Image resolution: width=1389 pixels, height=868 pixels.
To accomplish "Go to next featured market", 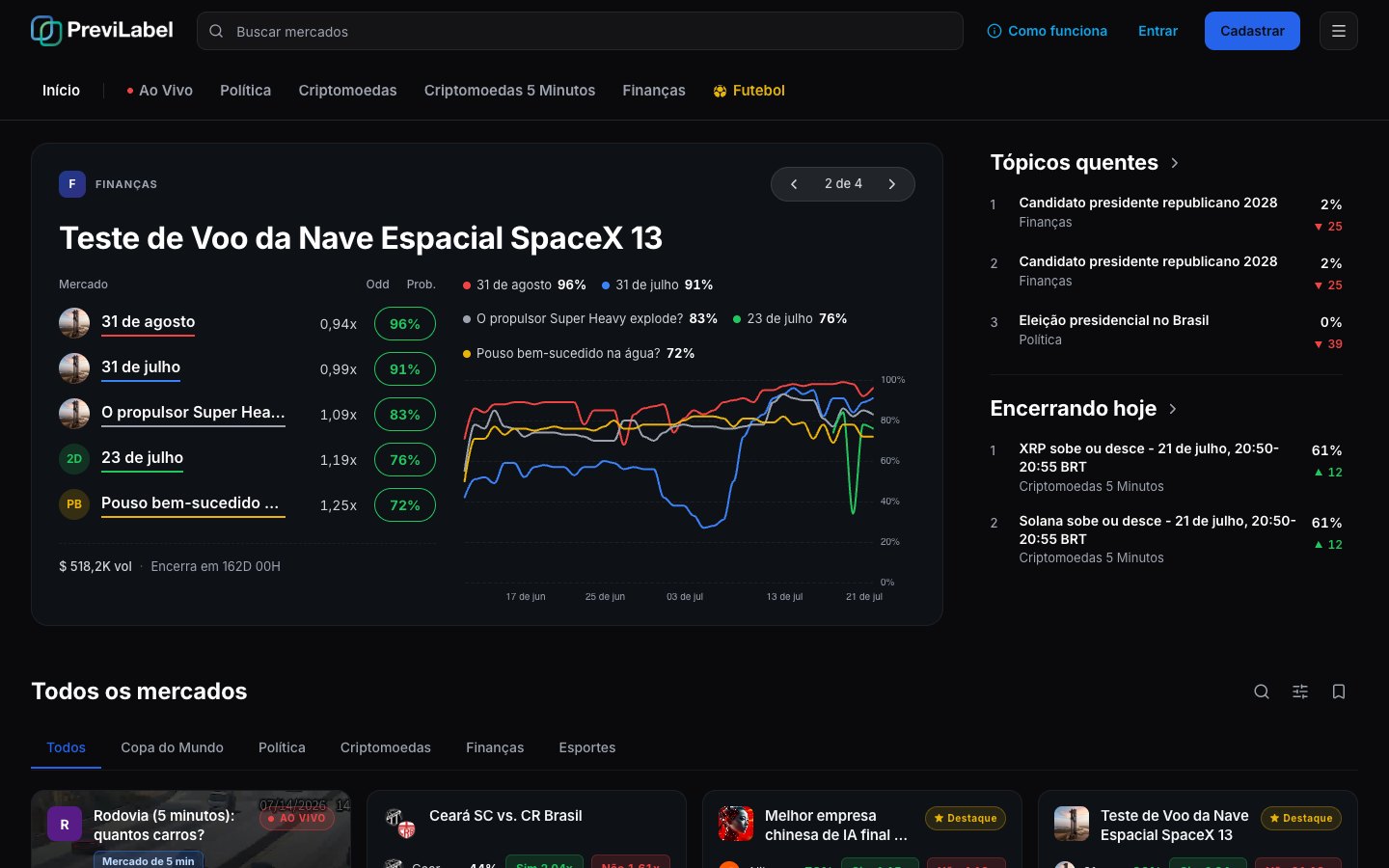I will pyautogui.click(x=892, y=184).
